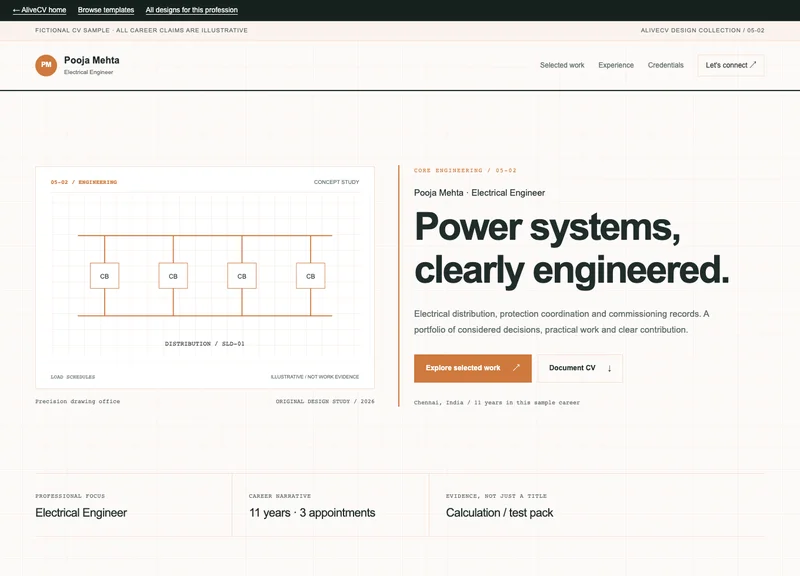The height and width of the screenshot is (576, 800).
Task: Click the 'DISTRIBUTION / SLD-01' caption
Action: coord(205,344)
